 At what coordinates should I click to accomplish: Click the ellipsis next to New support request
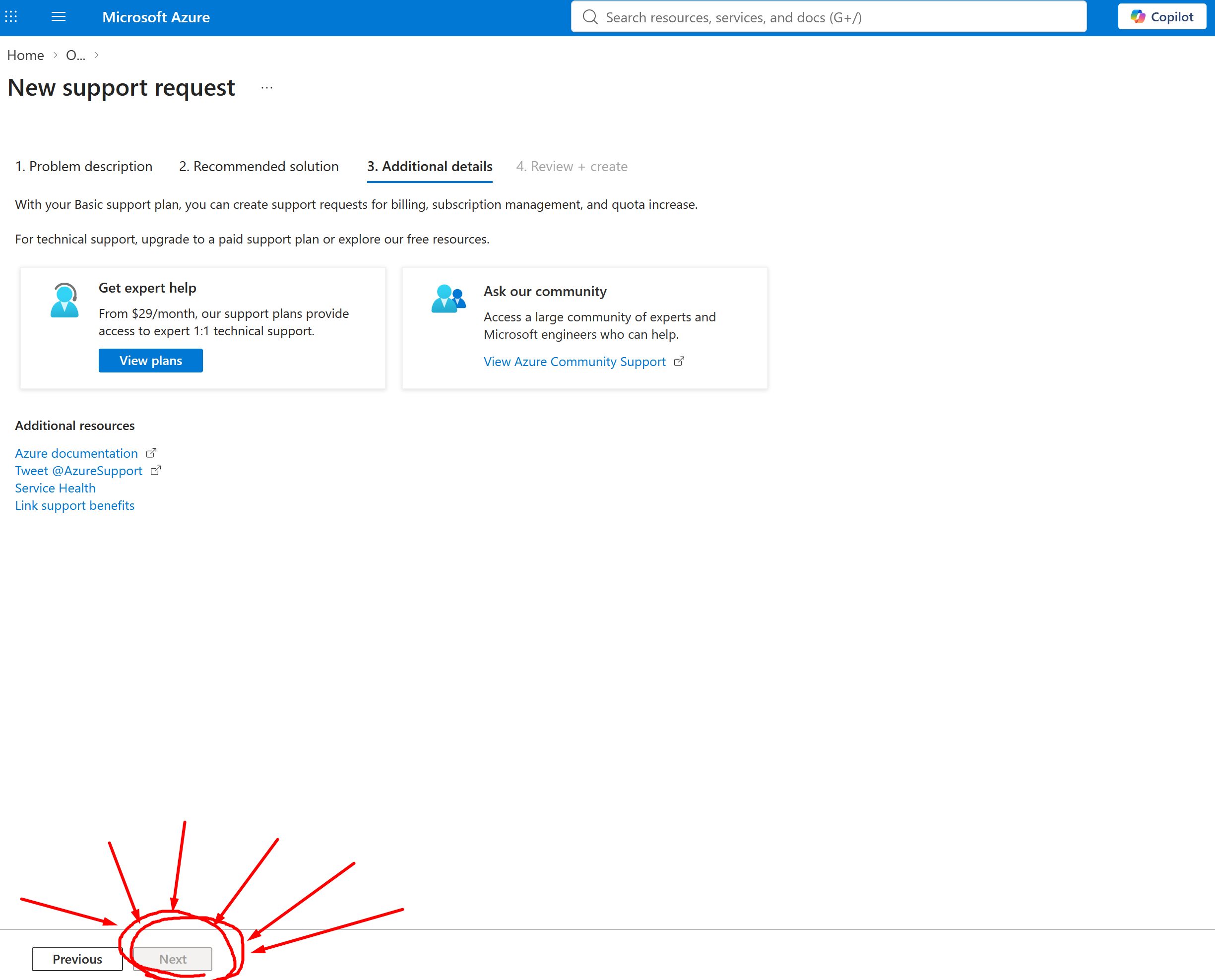(267, 87)
